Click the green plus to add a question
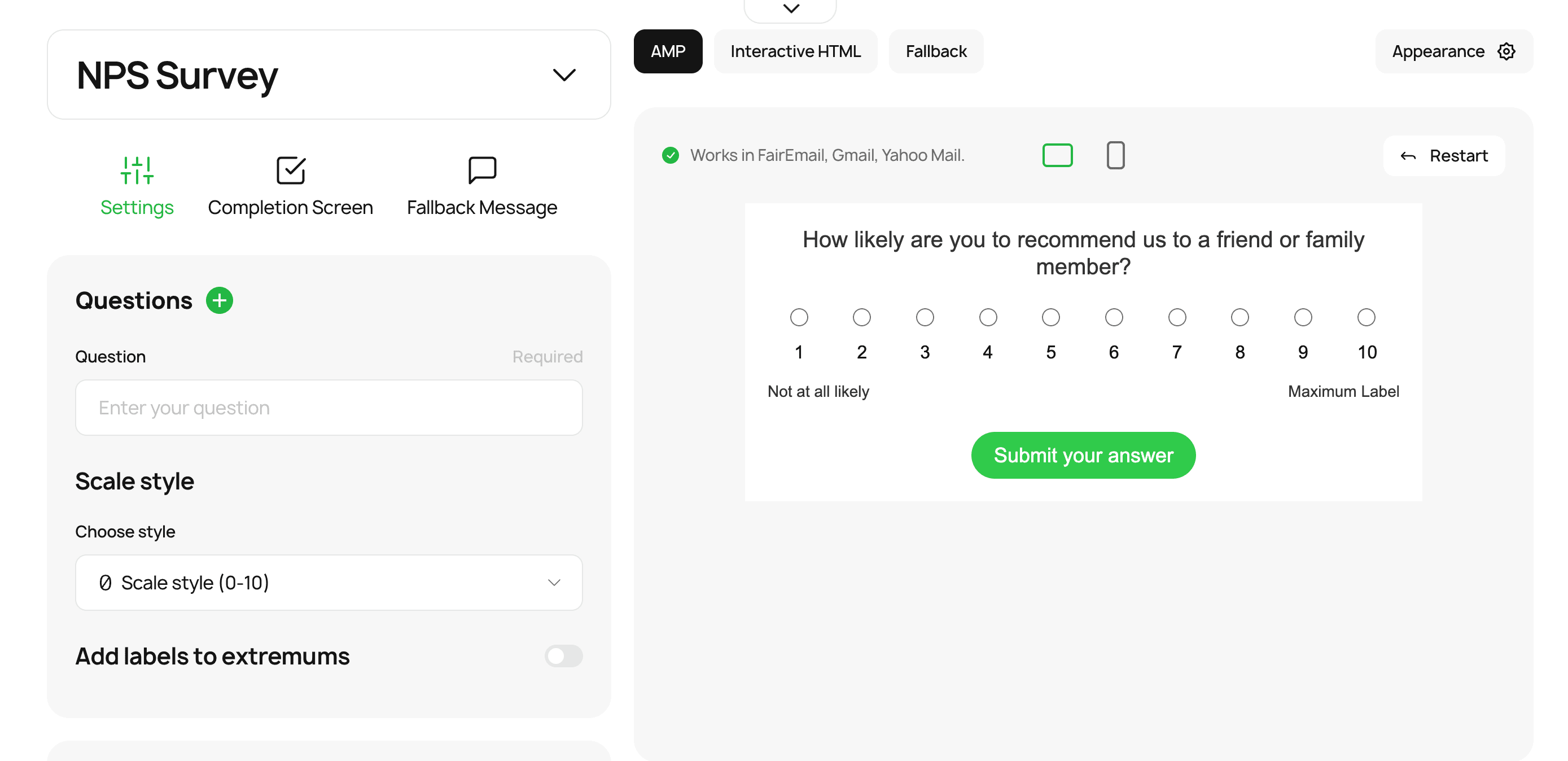 click(219, 300)
